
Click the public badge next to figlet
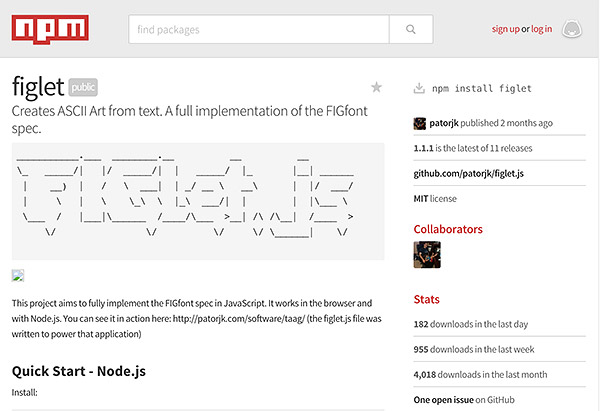[x=84, y=87]
